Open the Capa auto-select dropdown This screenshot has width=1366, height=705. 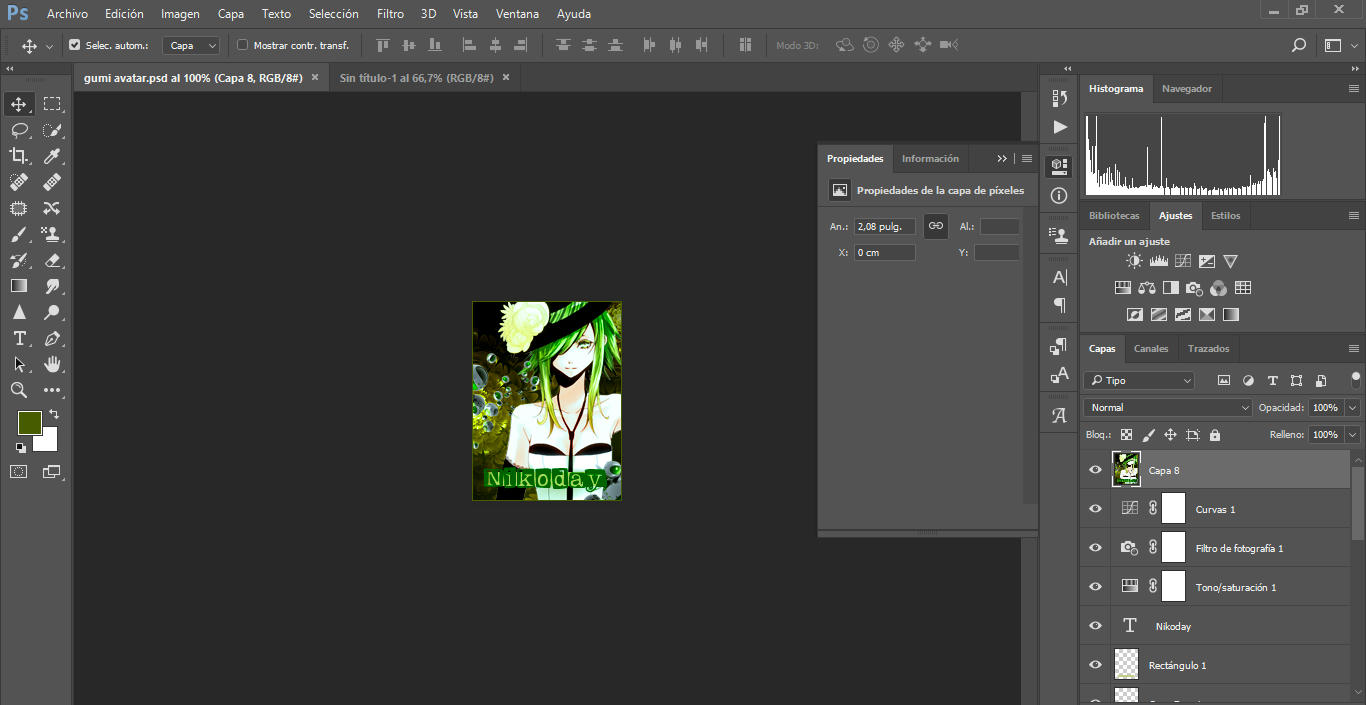(x=191, y=45)
